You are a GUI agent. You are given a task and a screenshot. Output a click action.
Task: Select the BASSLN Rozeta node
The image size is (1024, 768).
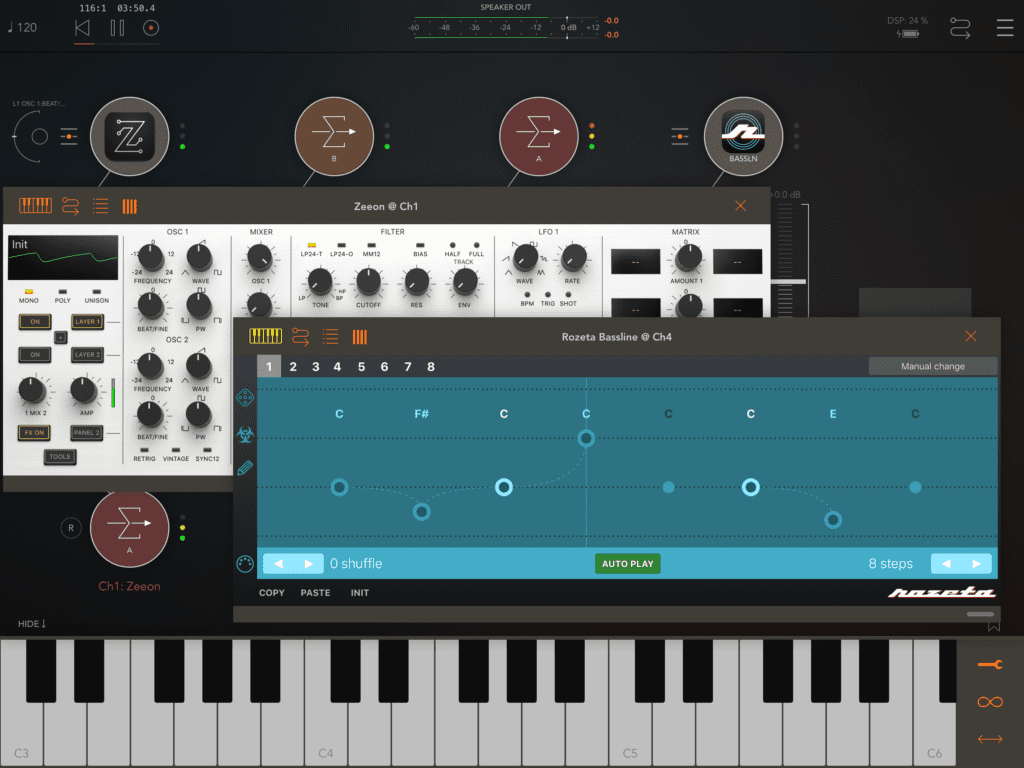[x=743, y=136]
